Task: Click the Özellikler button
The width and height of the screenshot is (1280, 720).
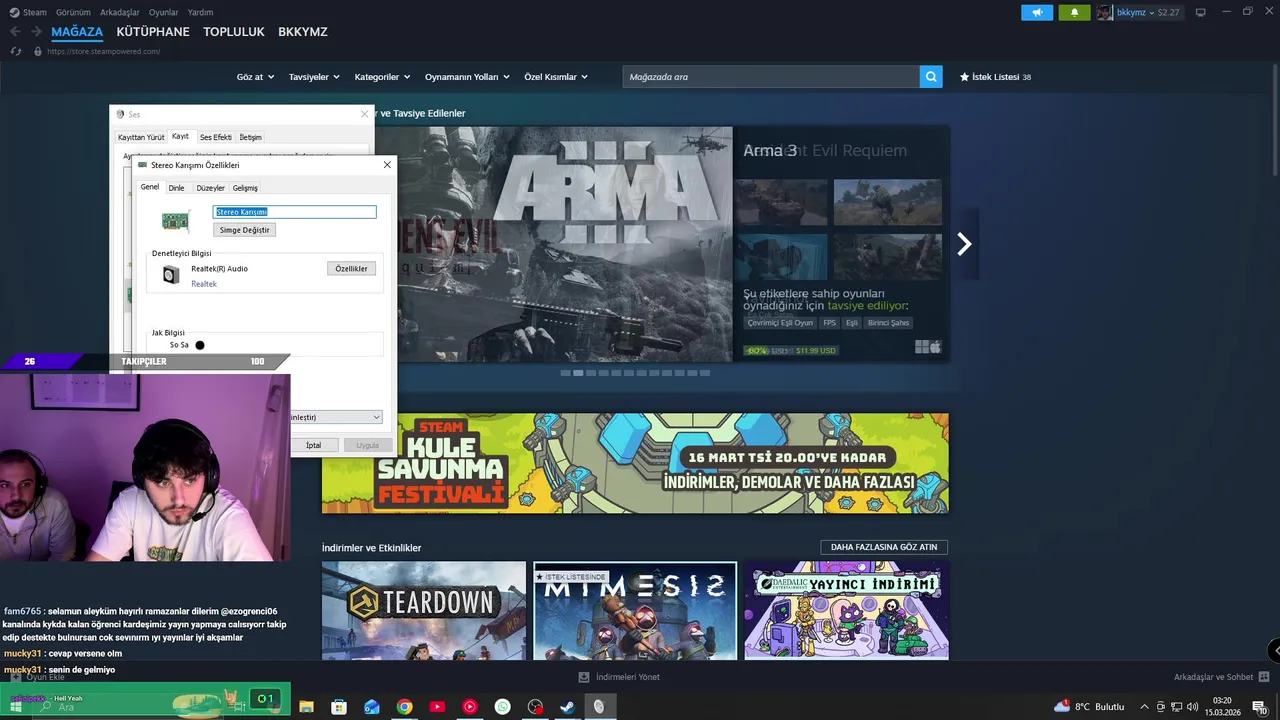Action: pyautogui.click(x=351, y=269)
